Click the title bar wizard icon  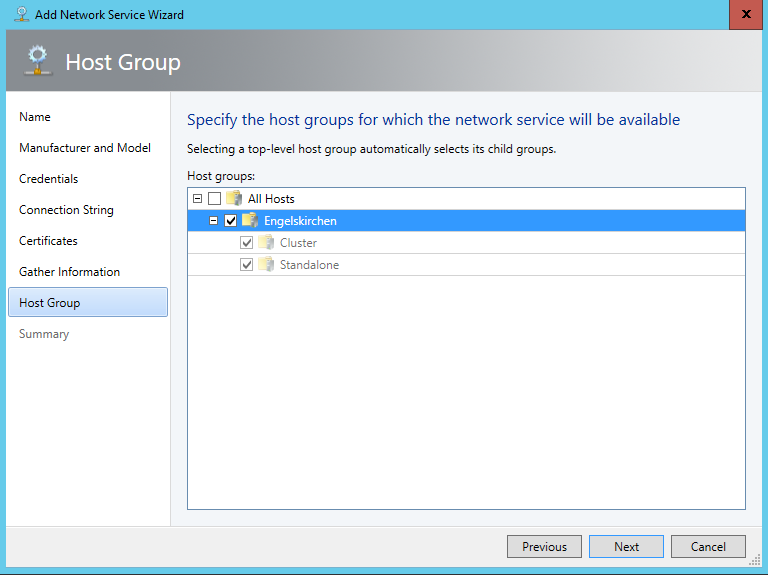[x=20, y=15]
